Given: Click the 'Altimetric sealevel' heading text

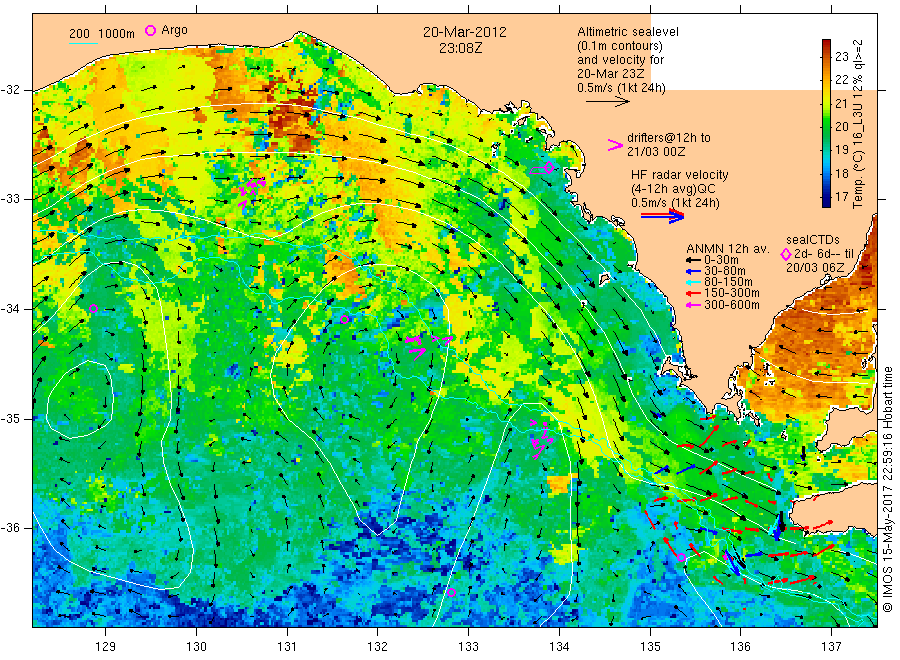Looking at the screenshot, I should 628,32.
